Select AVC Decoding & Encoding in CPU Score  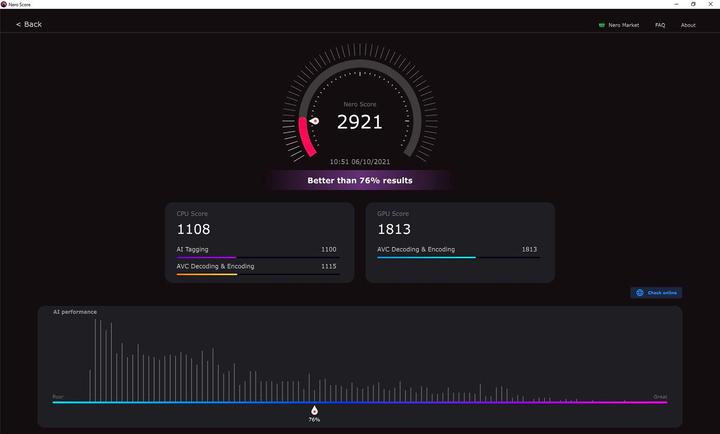point(257,267)
